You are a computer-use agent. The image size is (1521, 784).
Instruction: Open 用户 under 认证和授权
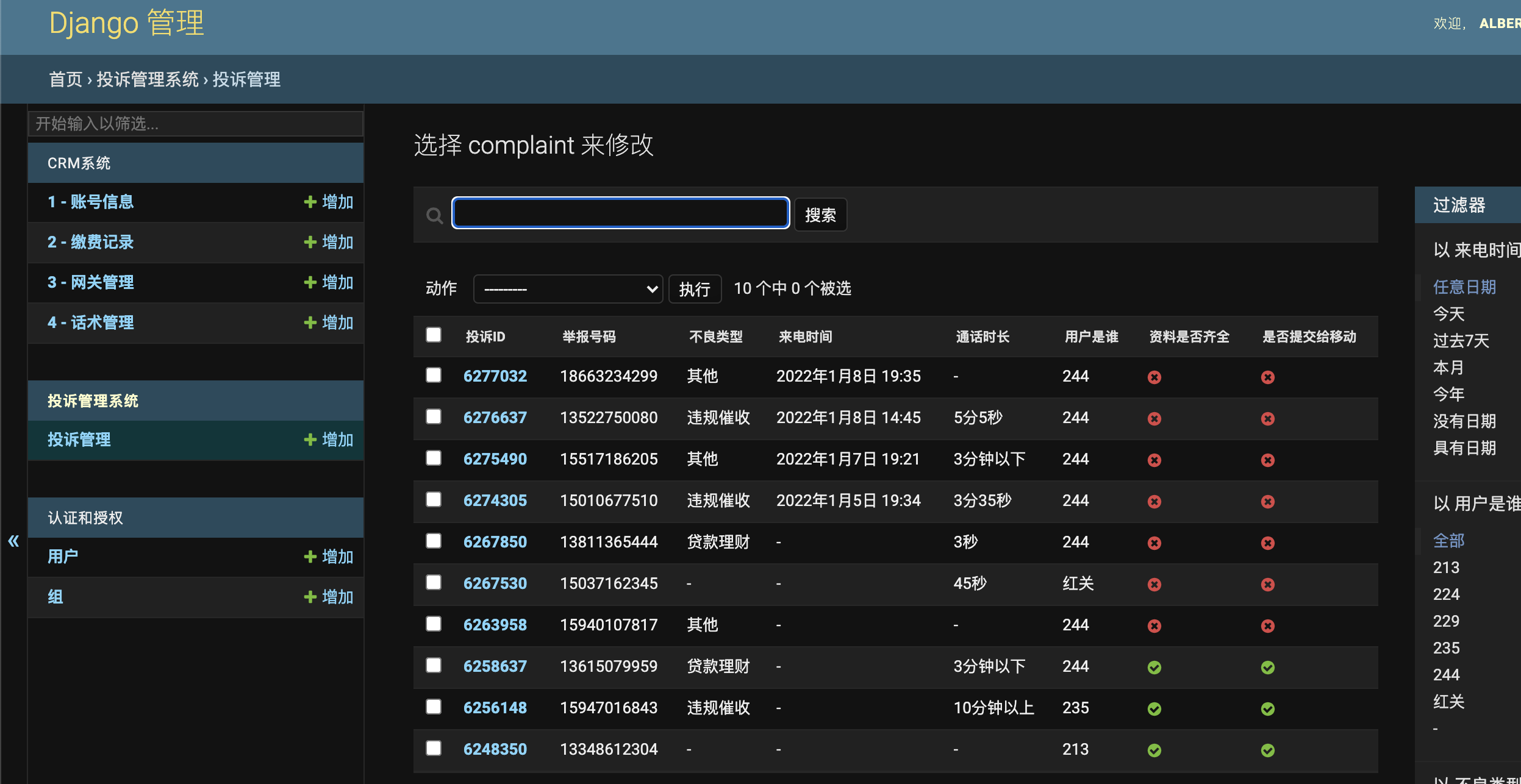63,557
